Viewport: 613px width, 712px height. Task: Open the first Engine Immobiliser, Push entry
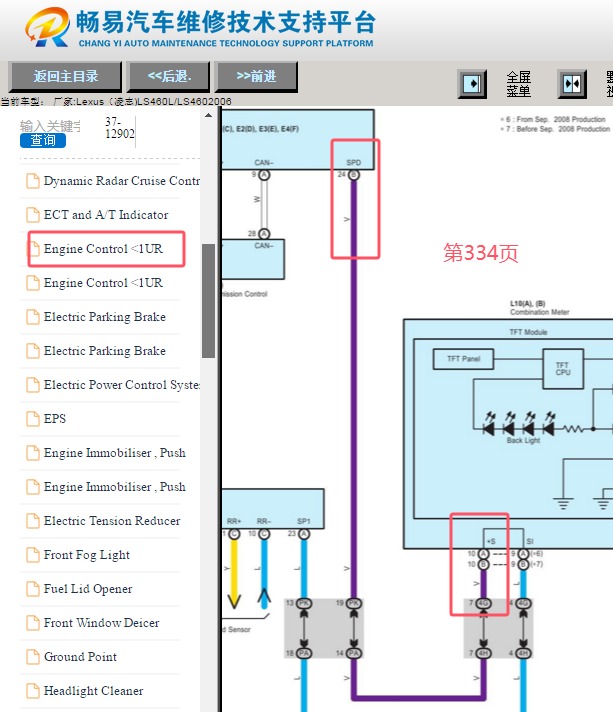(114, 453)
